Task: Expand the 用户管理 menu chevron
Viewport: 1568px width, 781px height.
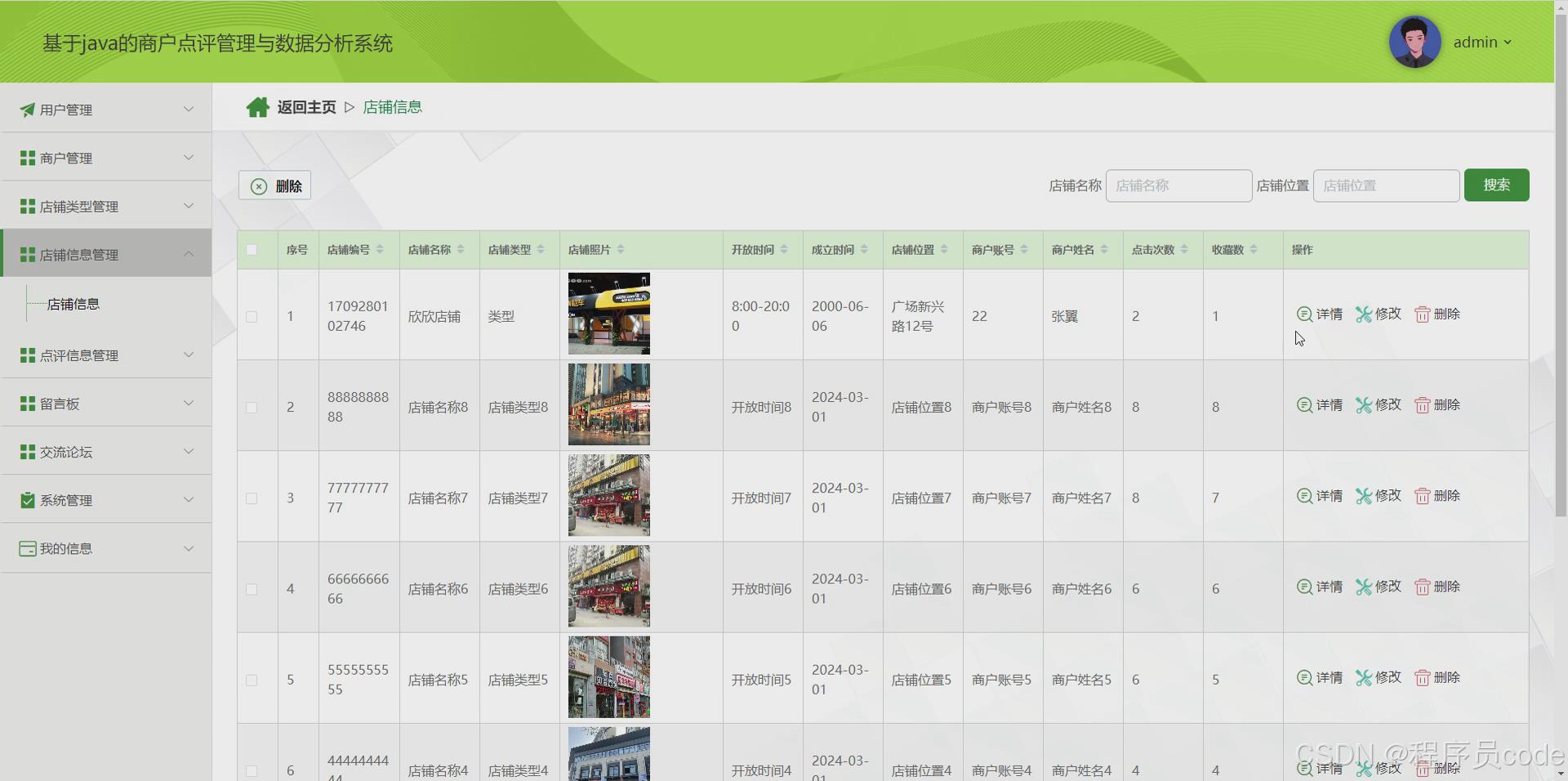Action: click(x=189, y=109)
